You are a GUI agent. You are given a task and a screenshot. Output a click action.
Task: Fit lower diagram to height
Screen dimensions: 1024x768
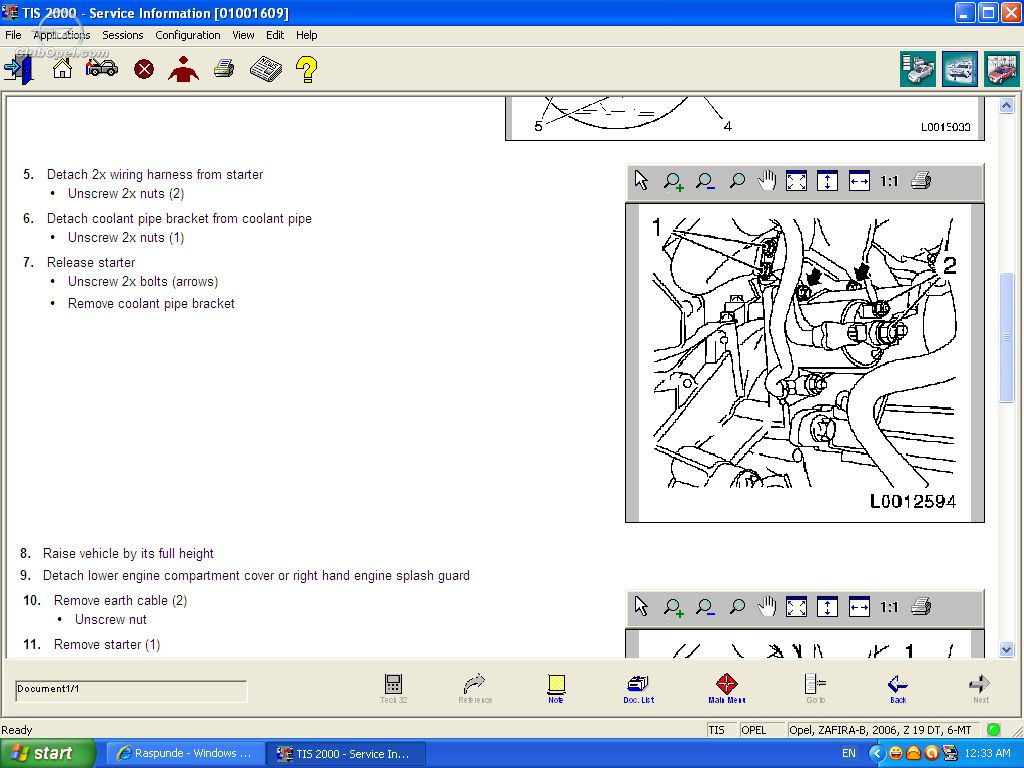point(827,607)
